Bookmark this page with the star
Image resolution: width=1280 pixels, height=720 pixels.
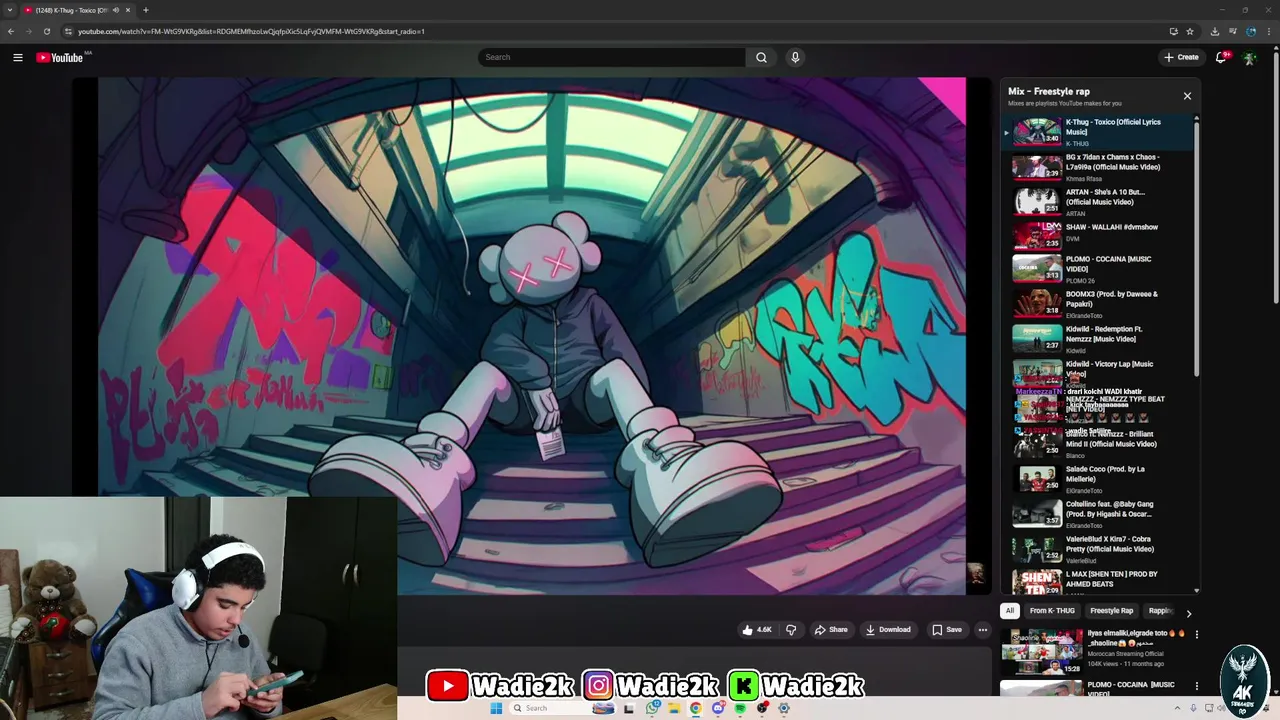pyautogui.click(x=1190, y=31)
